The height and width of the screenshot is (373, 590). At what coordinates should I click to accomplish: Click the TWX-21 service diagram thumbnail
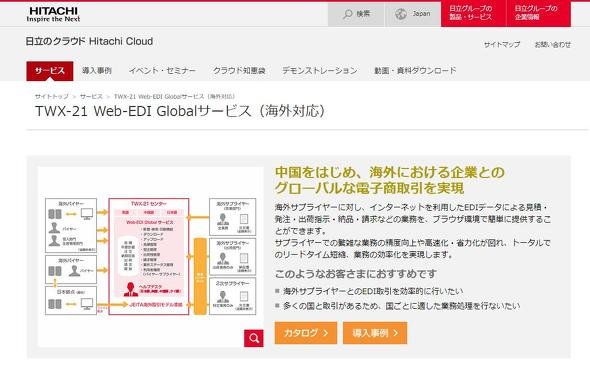[151, 257]
